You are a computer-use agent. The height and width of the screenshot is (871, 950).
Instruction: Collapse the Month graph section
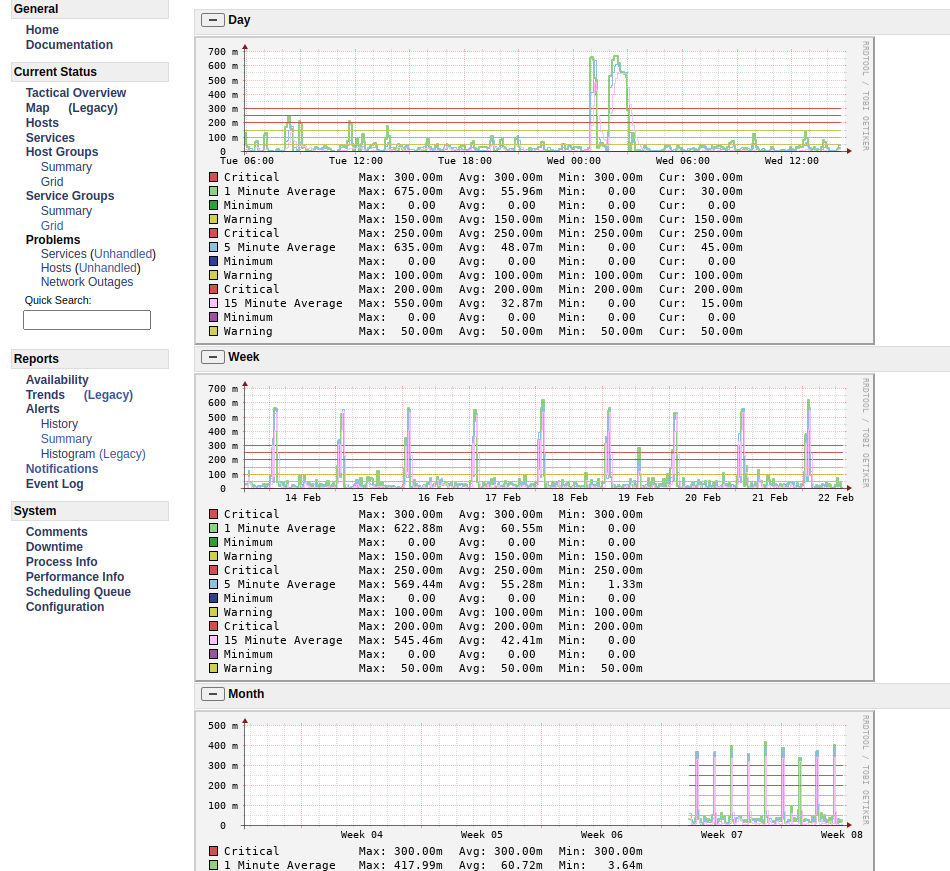(x=213, y=693)
